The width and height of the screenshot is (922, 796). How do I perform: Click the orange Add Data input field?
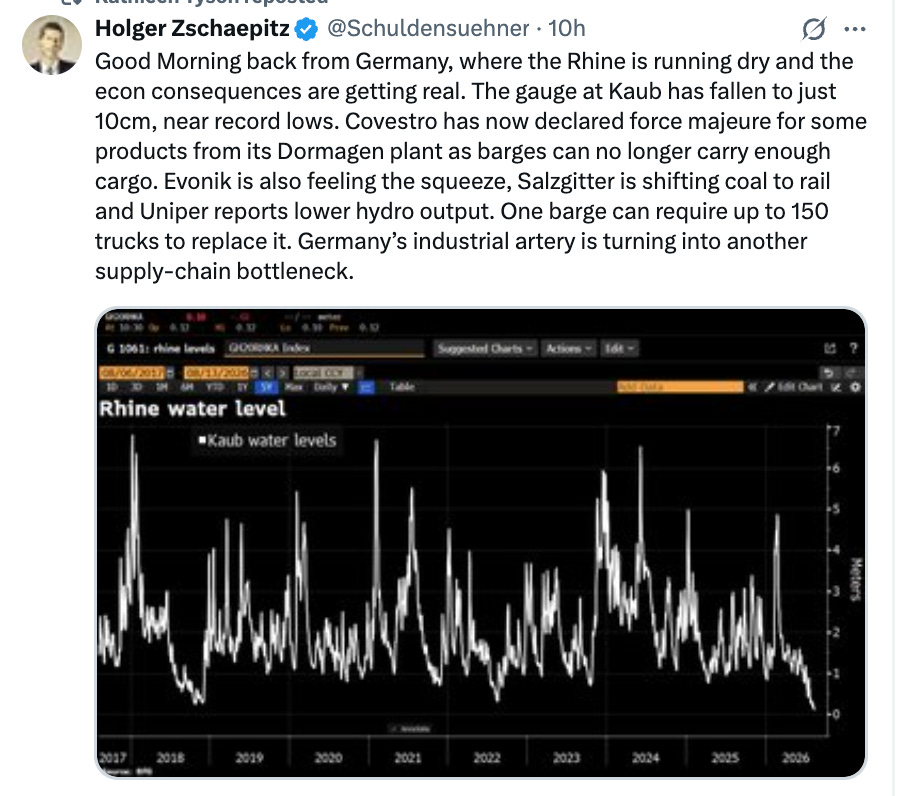[680, 387]
